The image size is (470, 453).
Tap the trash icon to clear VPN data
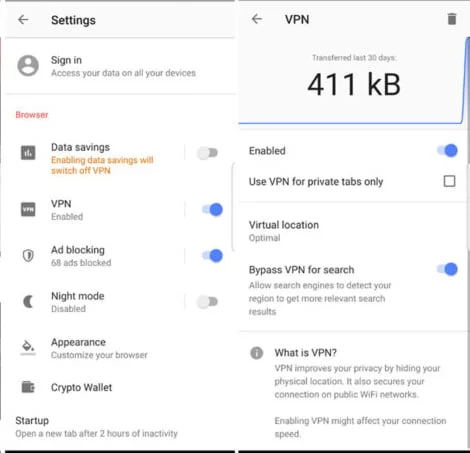[x=452, y=19]
